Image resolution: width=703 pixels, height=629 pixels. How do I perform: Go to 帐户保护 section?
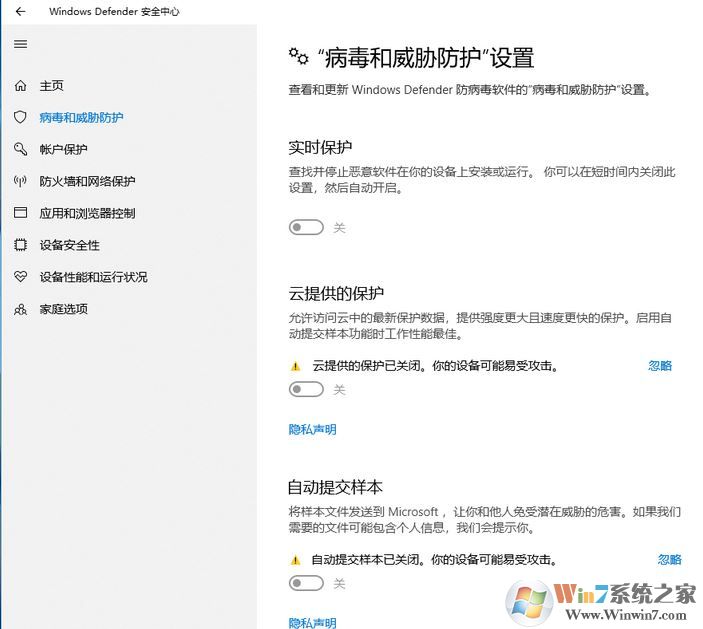(63, 149)
